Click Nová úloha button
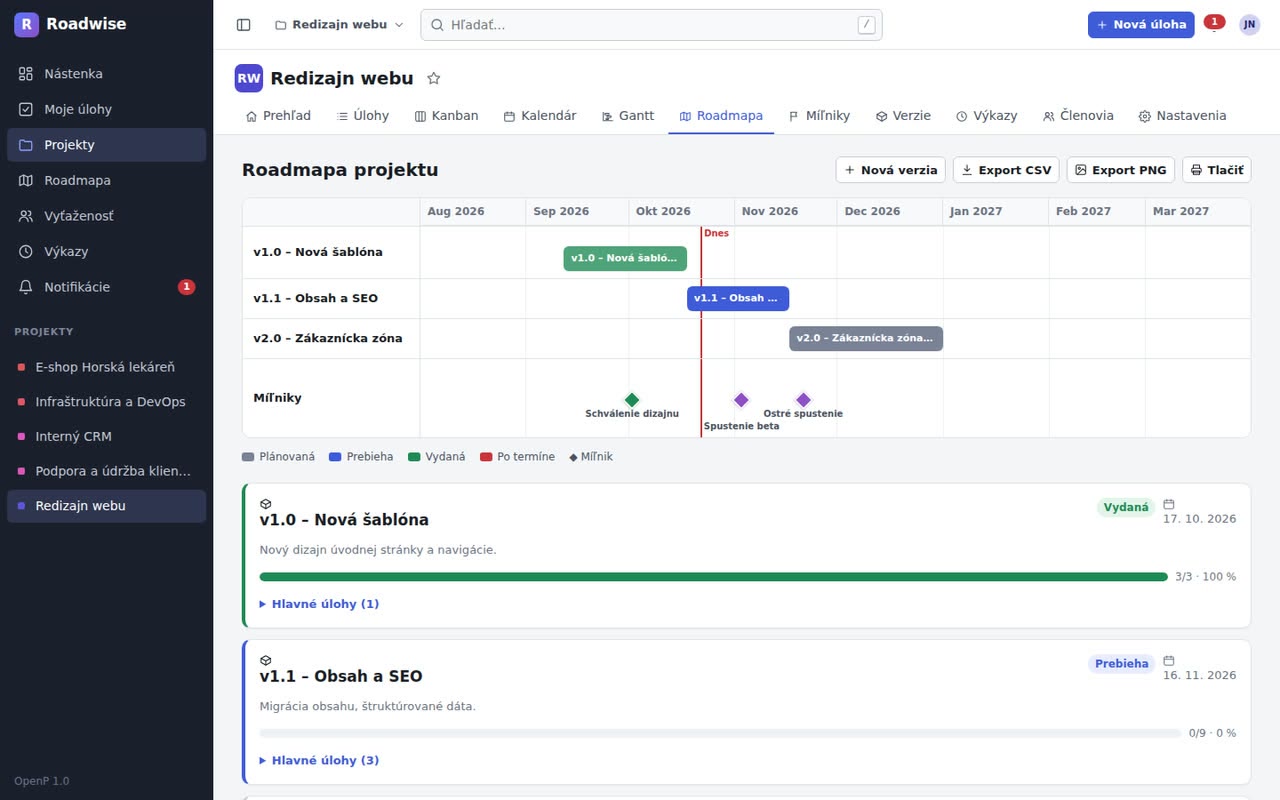The height and width of the screenshot is (800, 1280). [x=1141, y=25]
